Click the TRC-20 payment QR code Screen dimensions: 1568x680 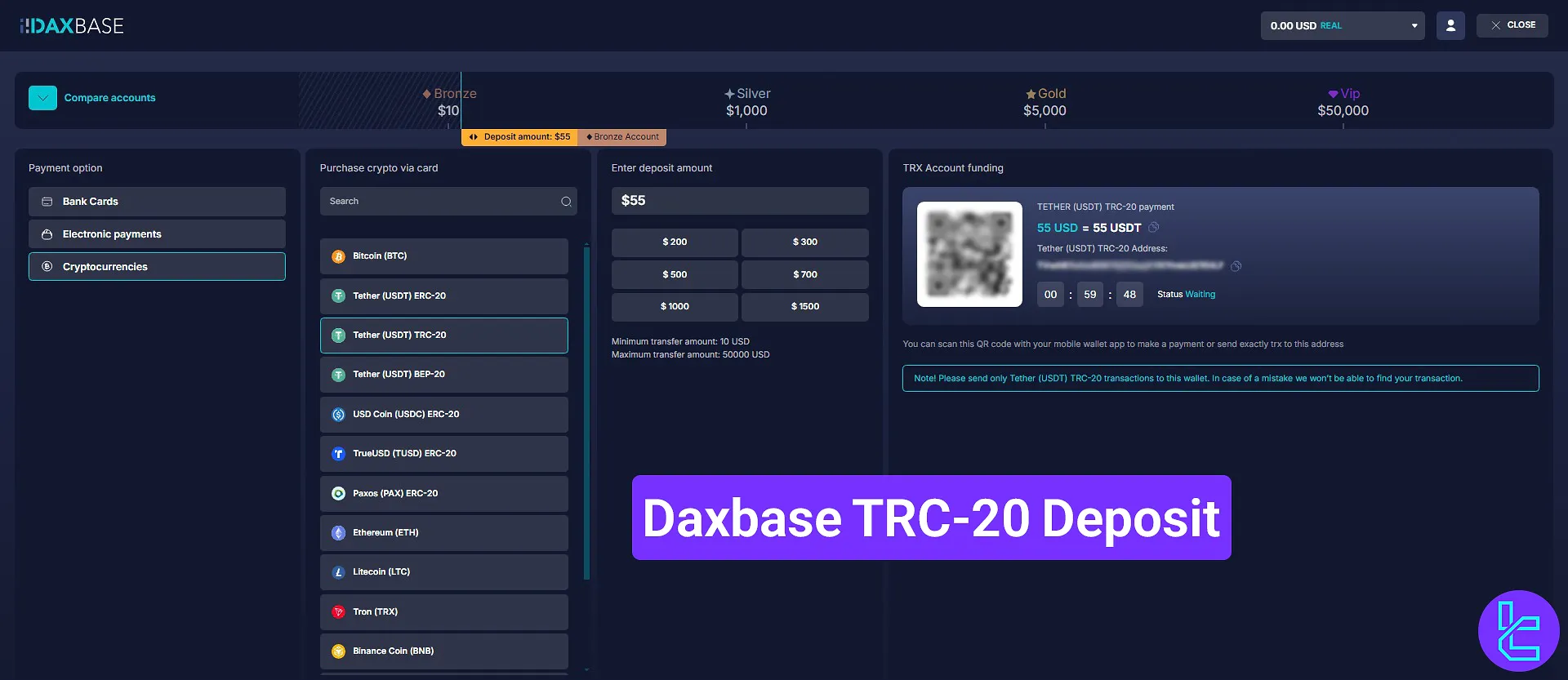click(x=969, y=254)
